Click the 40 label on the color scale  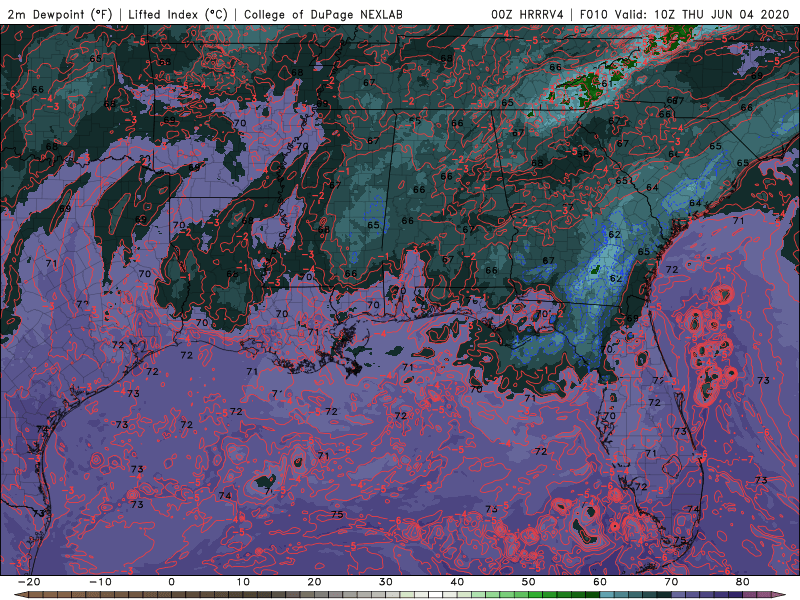457,582
